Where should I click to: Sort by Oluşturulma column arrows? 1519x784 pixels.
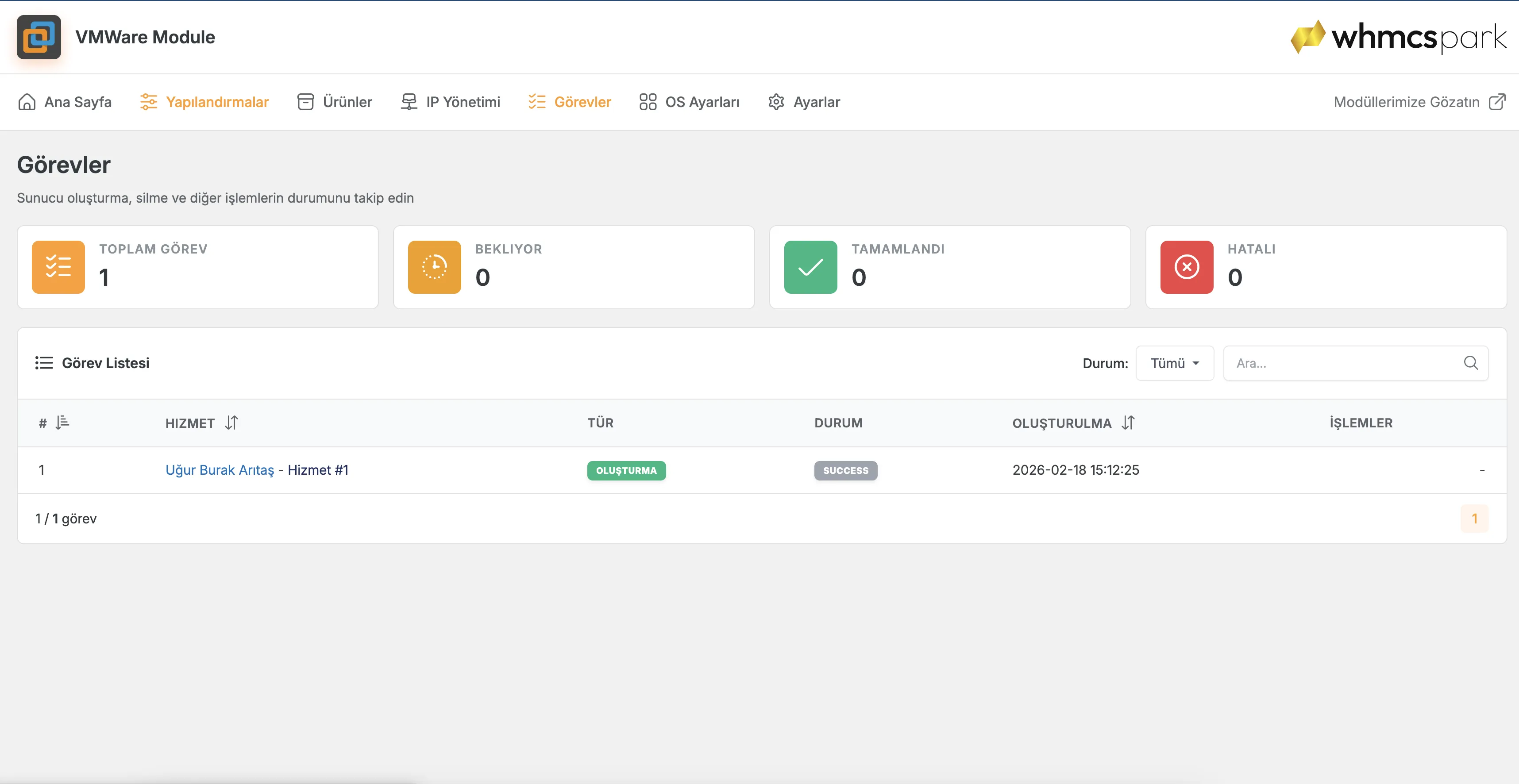(1128, 423)
